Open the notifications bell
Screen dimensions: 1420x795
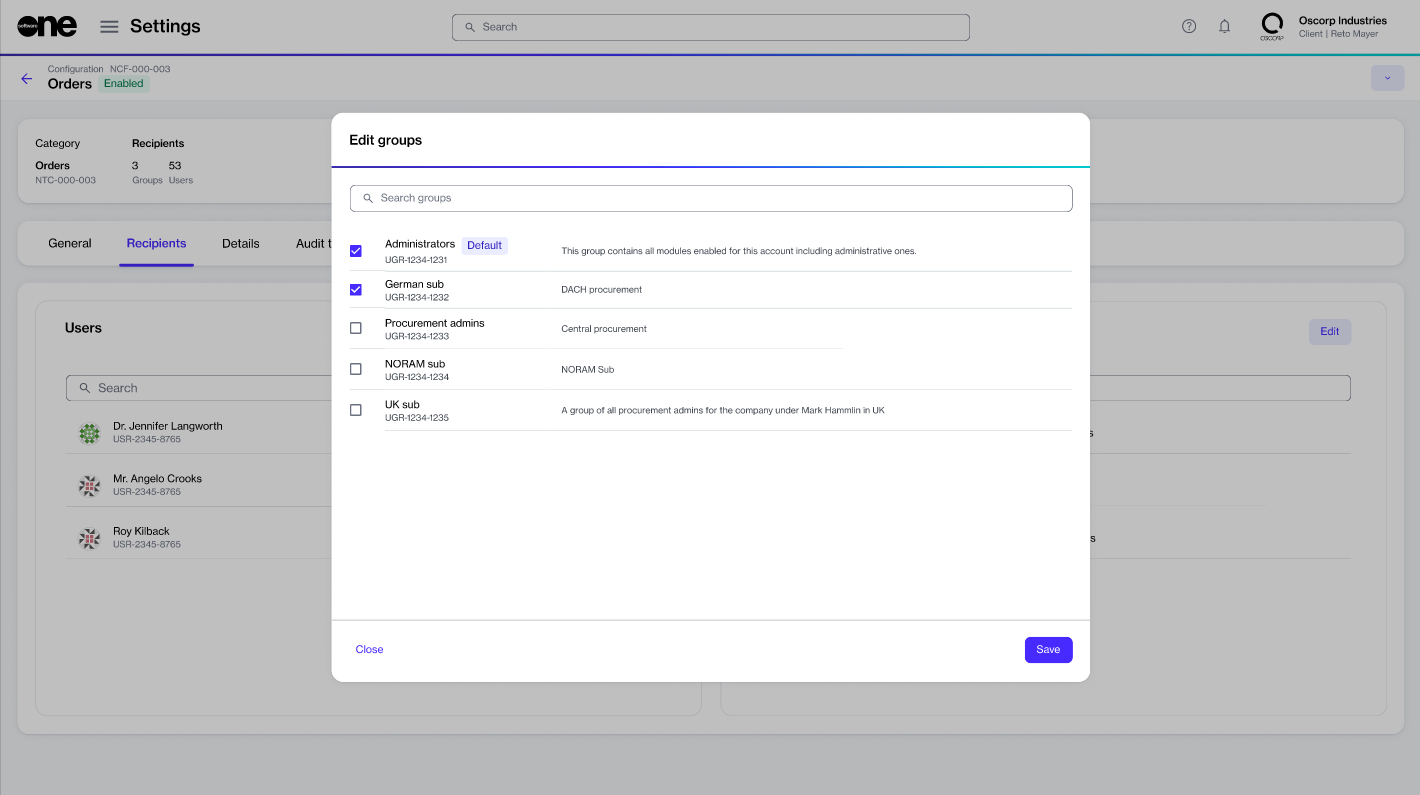coord(1224,27)
